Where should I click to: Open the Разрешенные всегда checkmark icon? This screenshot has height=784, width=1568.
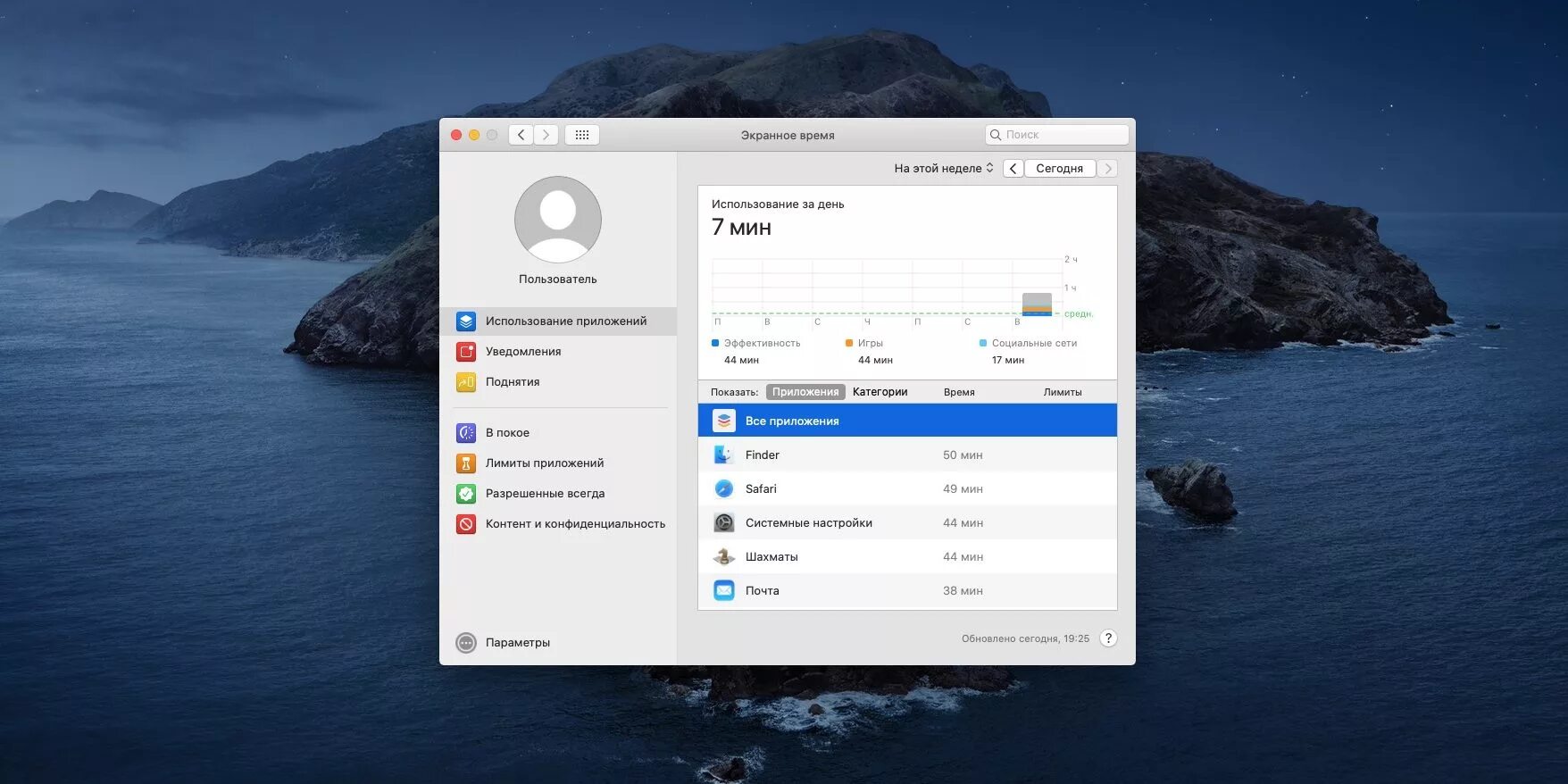click(x=466, y=494)
